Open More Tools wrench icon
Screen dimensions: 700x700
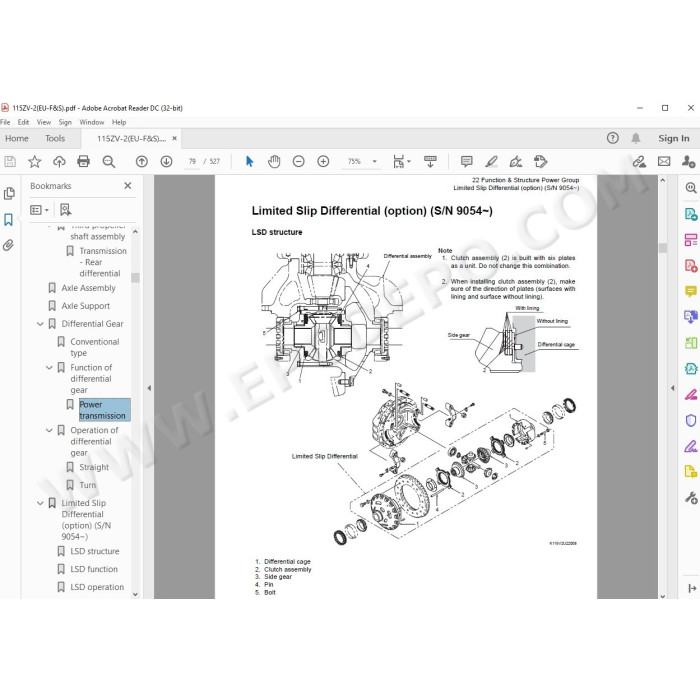tap(691, 497)
